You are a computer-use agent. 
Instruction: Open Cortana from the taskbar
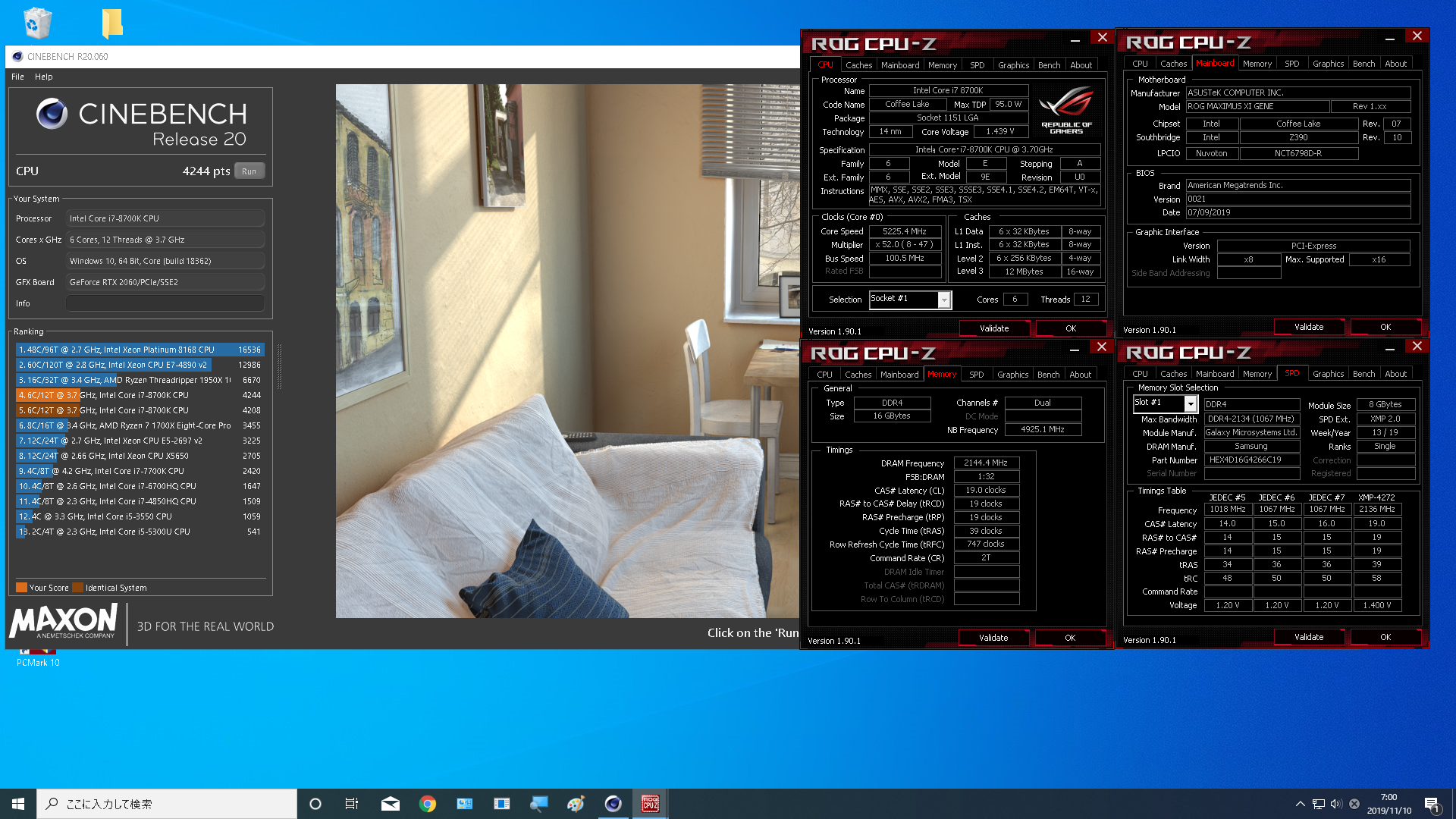tap(315, 804)
